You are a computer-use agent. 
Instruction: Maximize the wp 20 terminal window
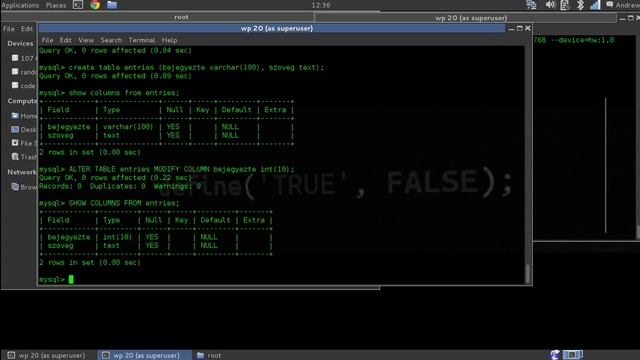coord(520,28)
